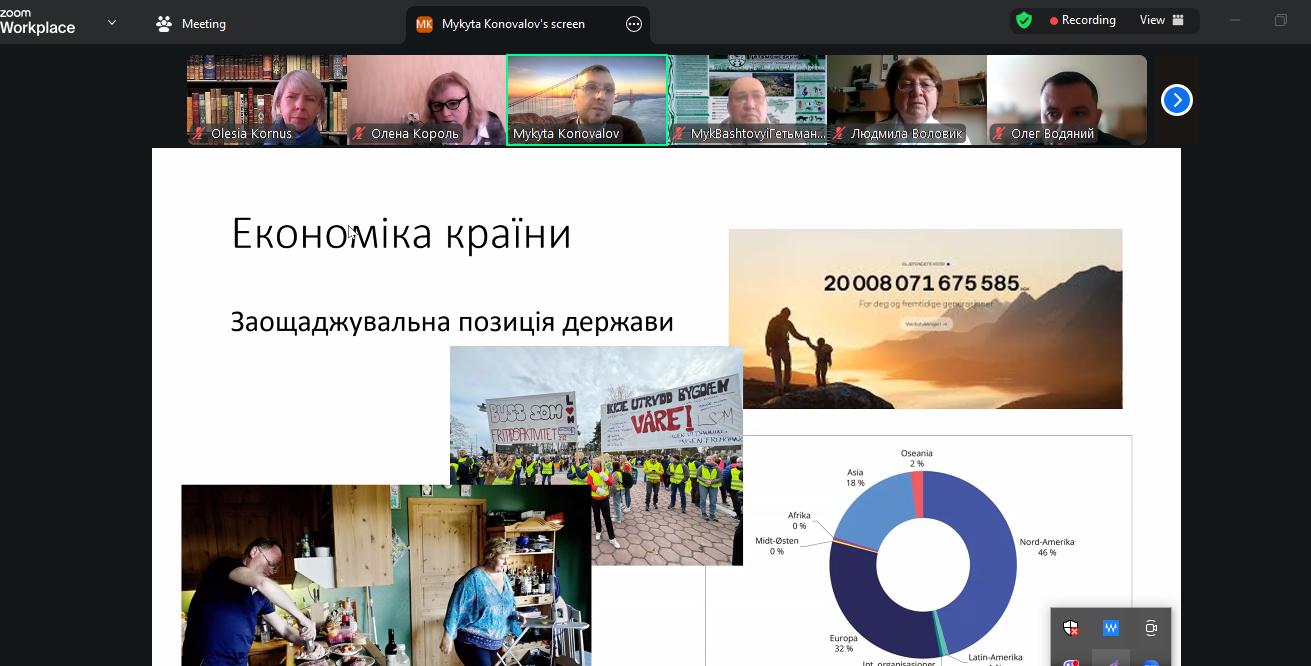Select Олег Водяний video thumbnail
The height and width of the screenshot is (666, 1311).
tap(1067, 98)
